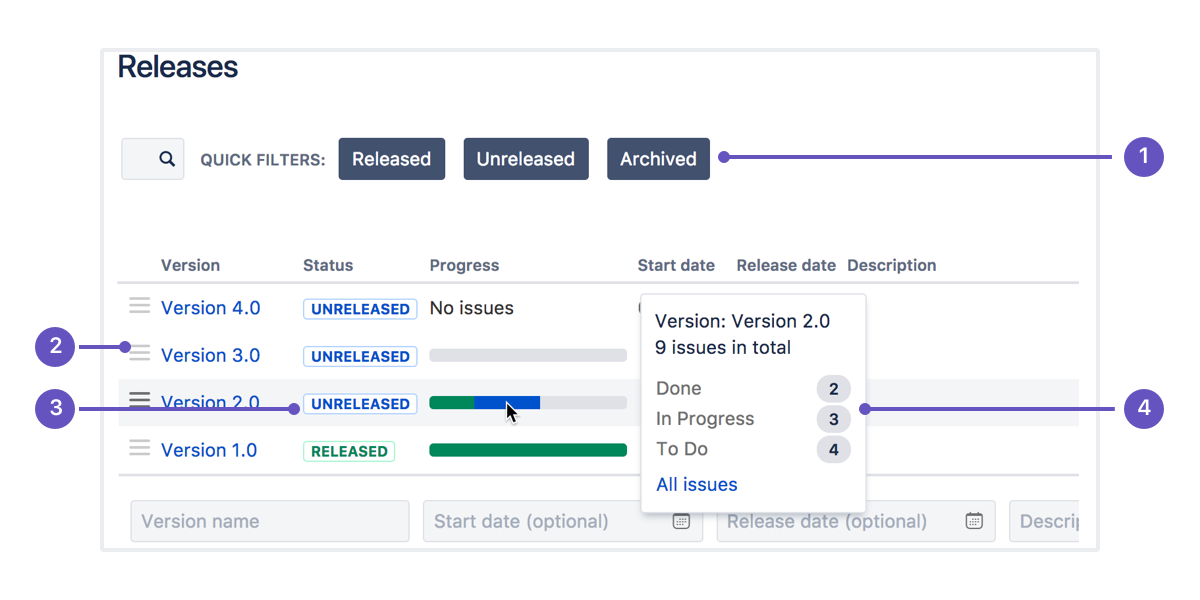
Task: Click the To Do count badge showing 4
Action: click(834, 449)
